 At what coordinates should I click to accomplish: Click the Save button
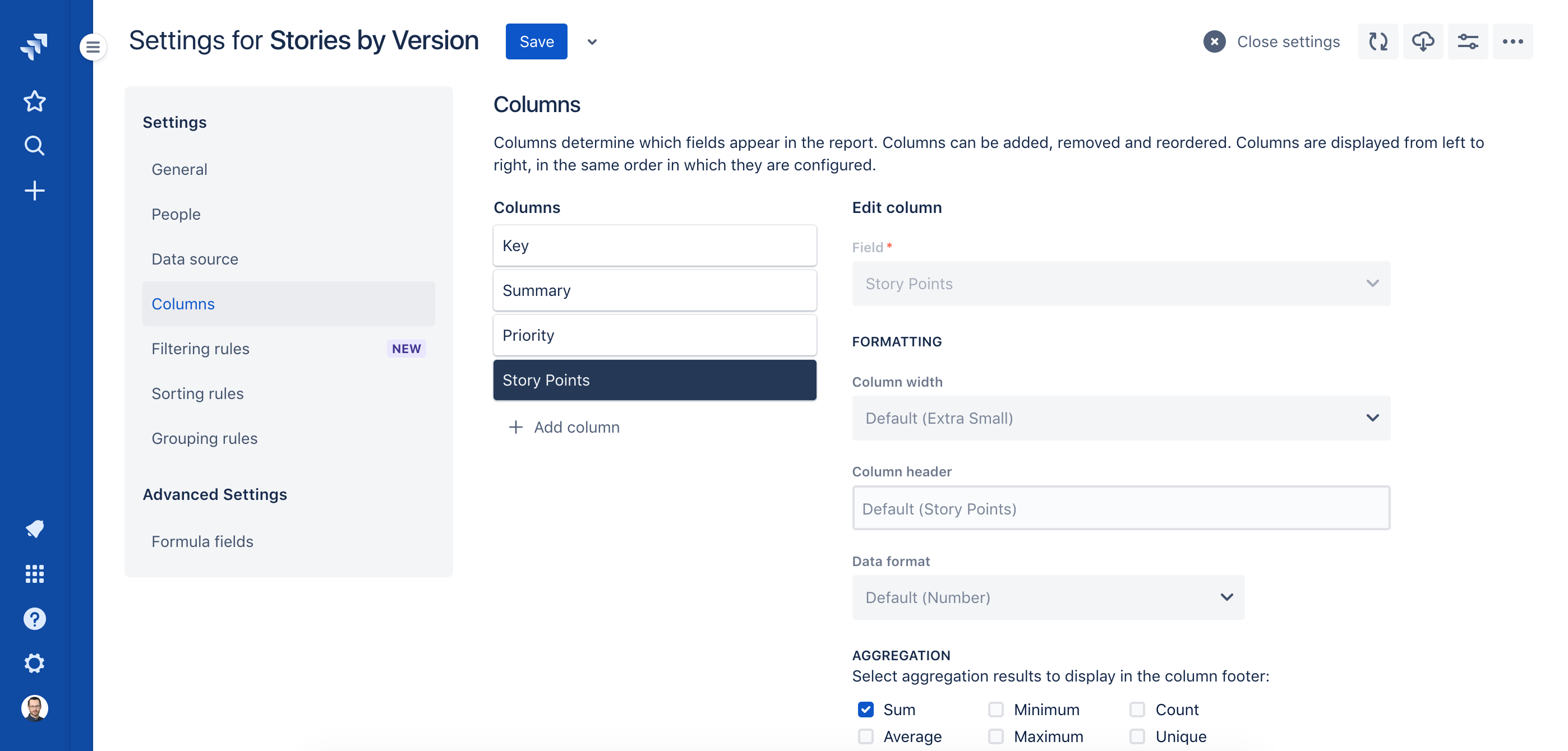pos(536,41)
